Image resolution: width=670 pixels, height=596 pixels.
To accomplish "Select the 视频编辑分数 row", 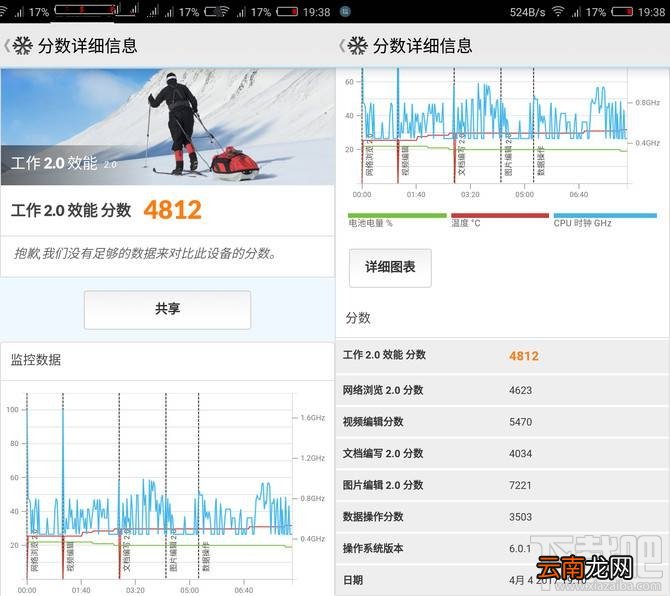I will [502, 422].
